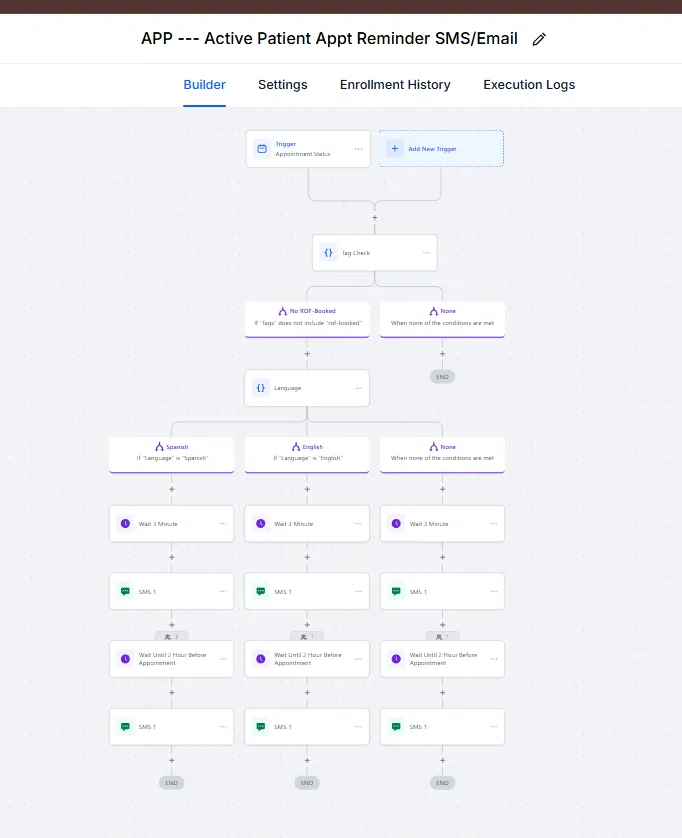Click the curly braces icon on Tag Check
The image size is (682, 838).
328,253
